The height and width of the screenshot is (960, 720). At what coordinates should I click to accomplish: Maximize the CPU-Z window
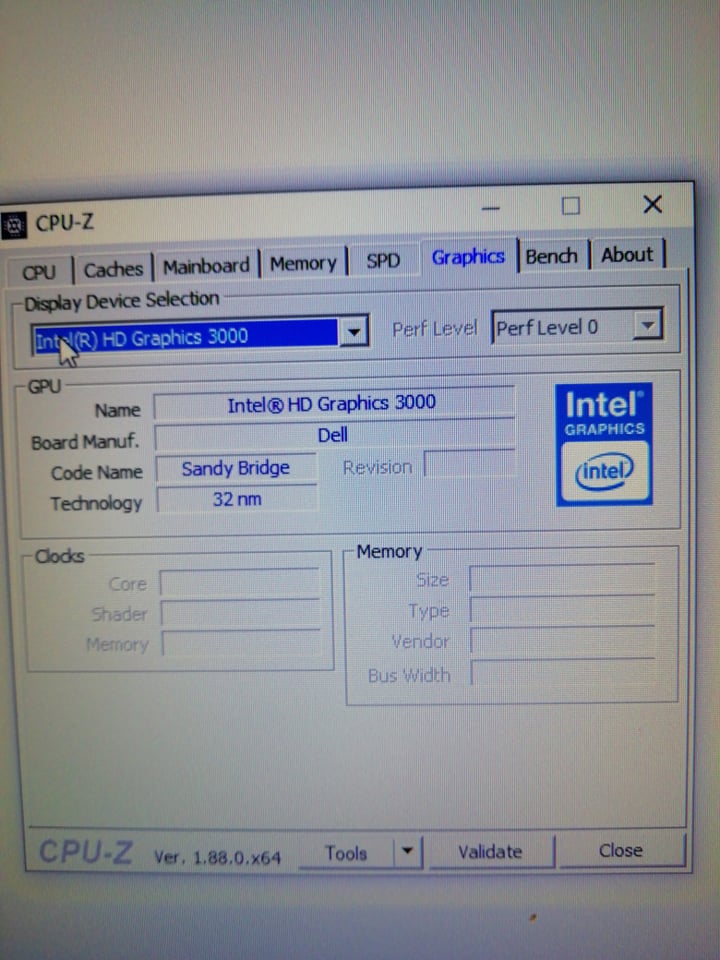click(571, 206)
